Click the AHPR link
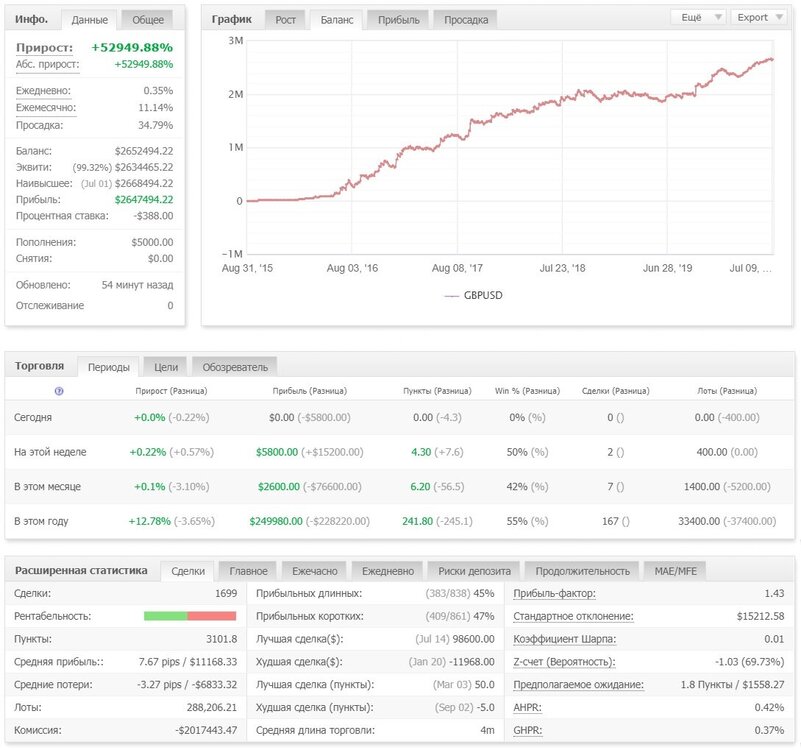 [x=527, y=708]
